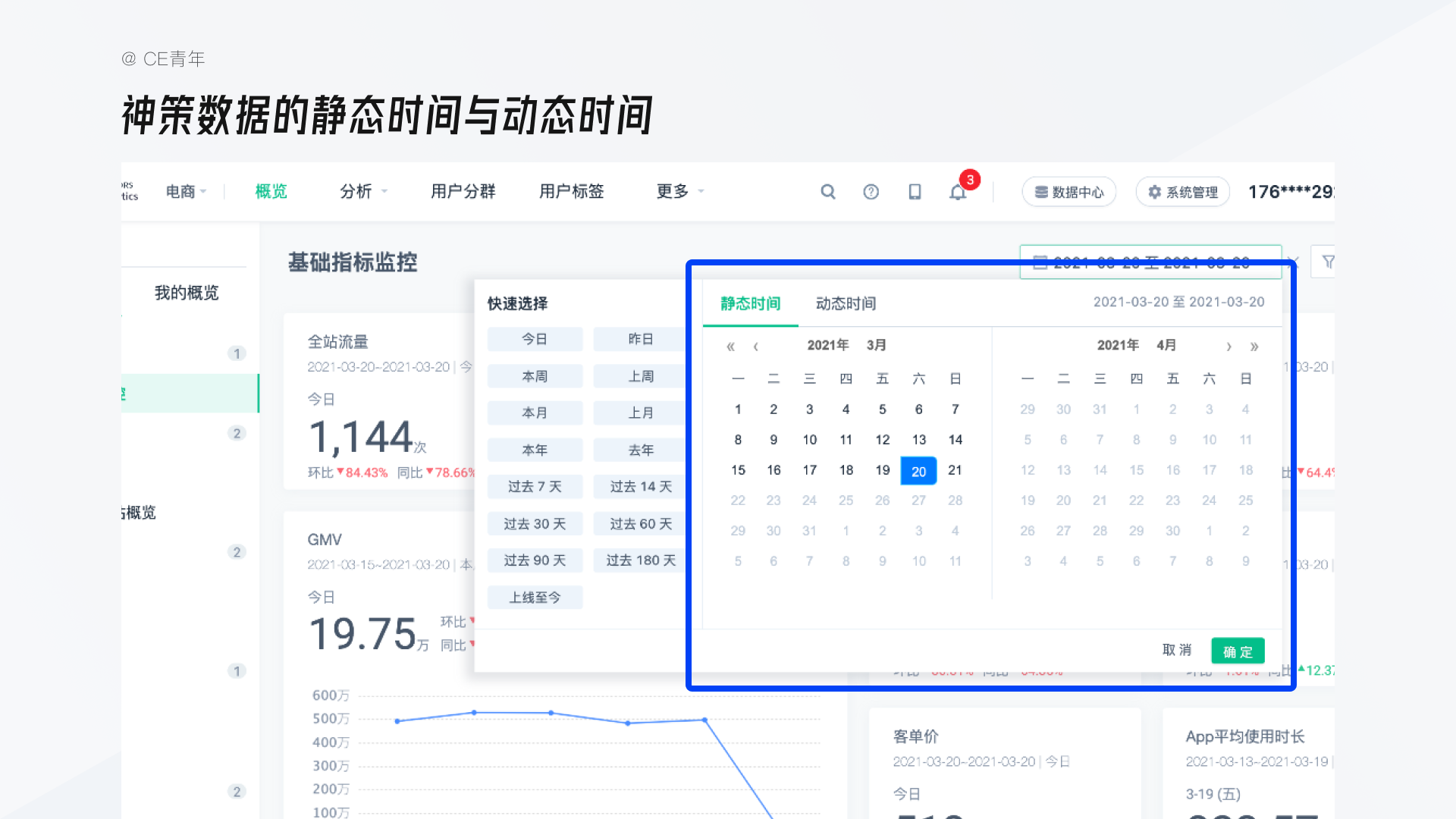Expand the 电商 project dropdown
Image resolution: width=1456 pixels, height=819 pixels.
(x=187, y=192)
